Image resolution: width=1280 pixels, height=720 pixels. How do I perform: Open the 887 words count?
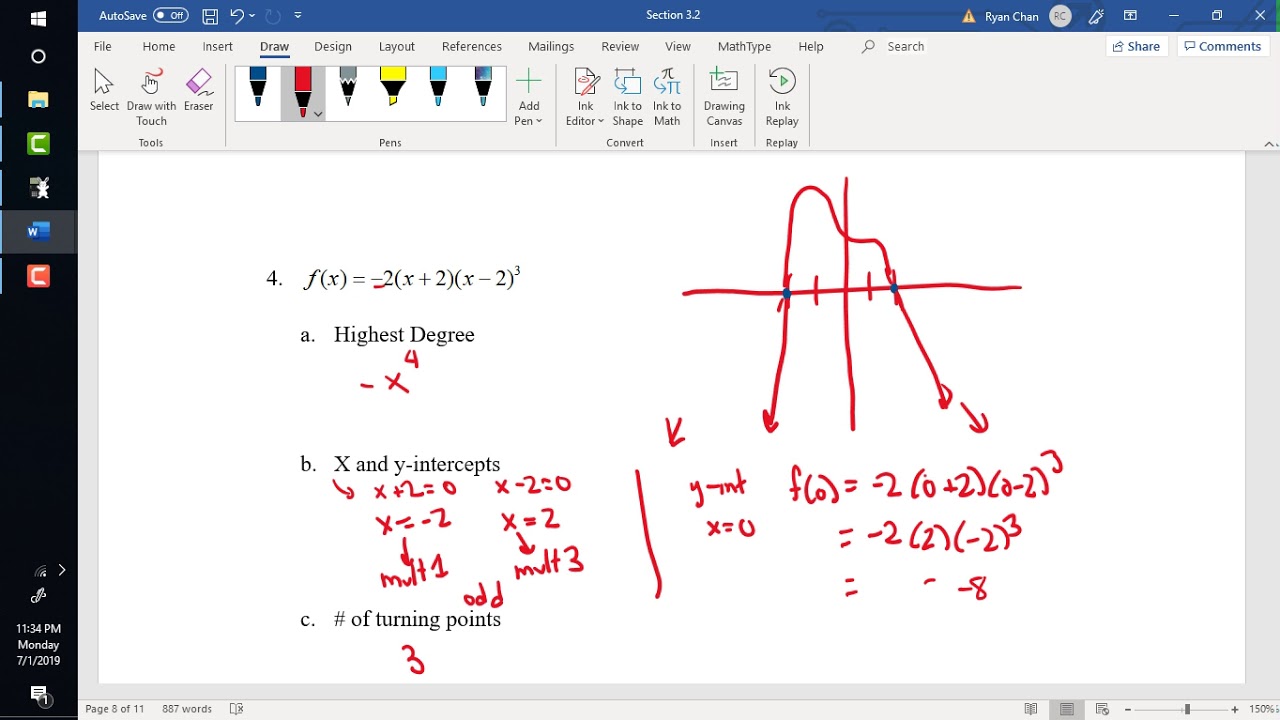pos(187,709)
